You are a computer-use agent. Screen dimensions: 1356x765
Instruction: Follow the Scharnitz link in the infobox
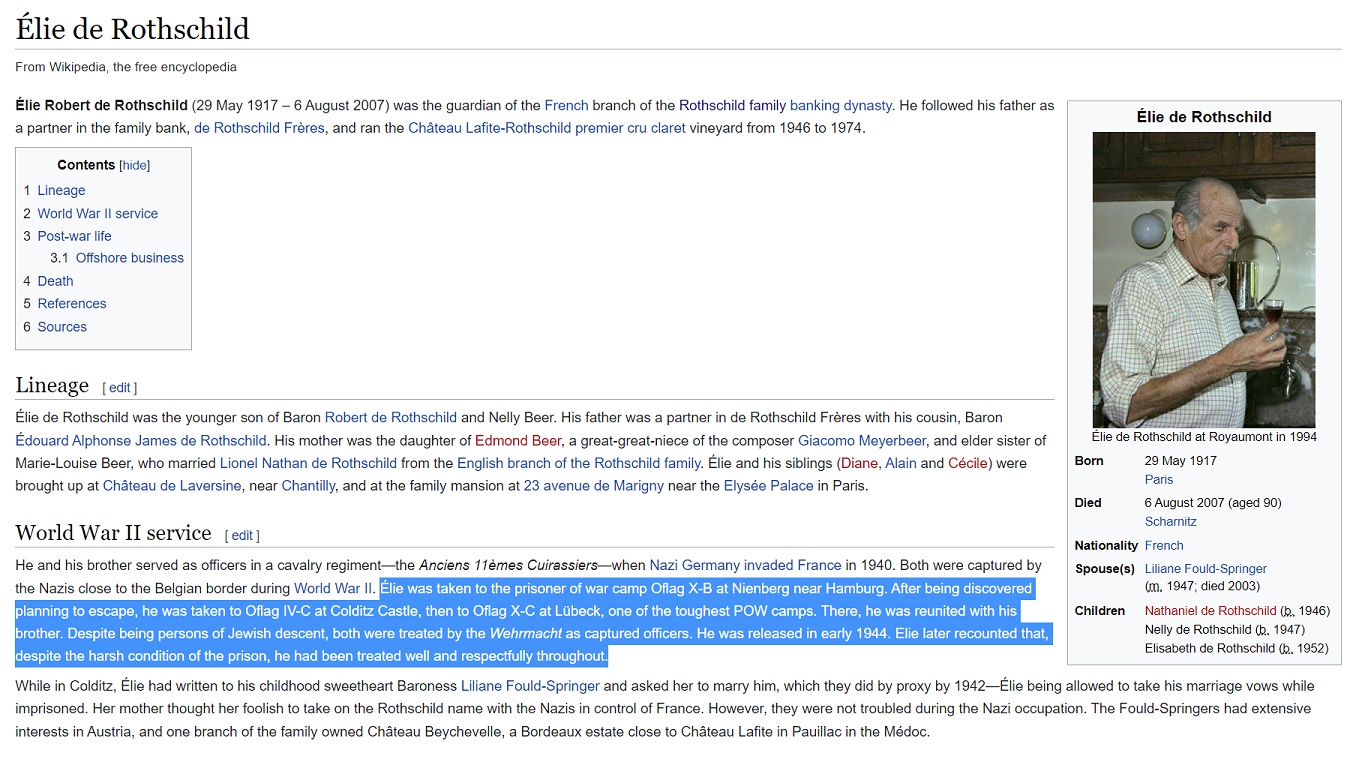[1171, 522]
